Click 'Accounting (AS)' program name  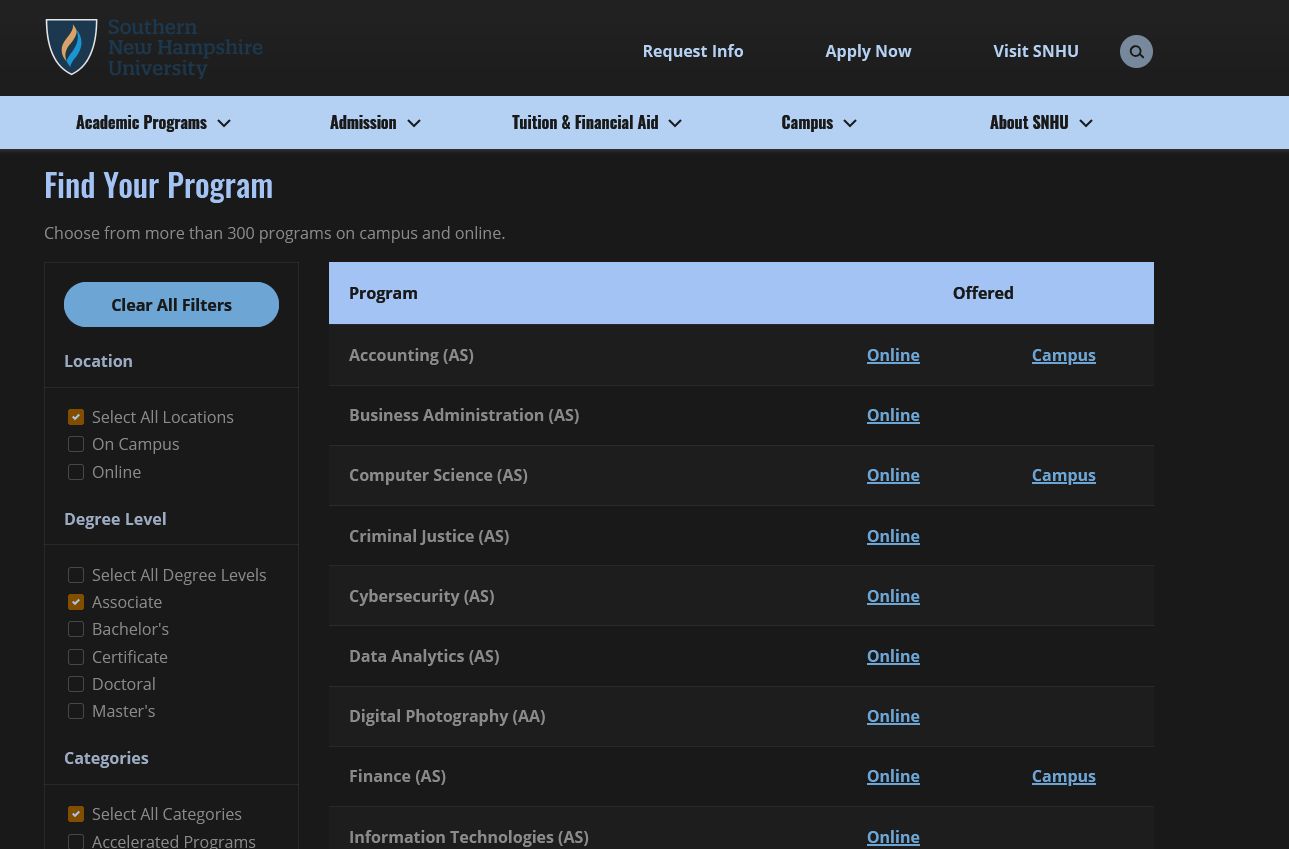pyautogui.click(x=411, y=355)
